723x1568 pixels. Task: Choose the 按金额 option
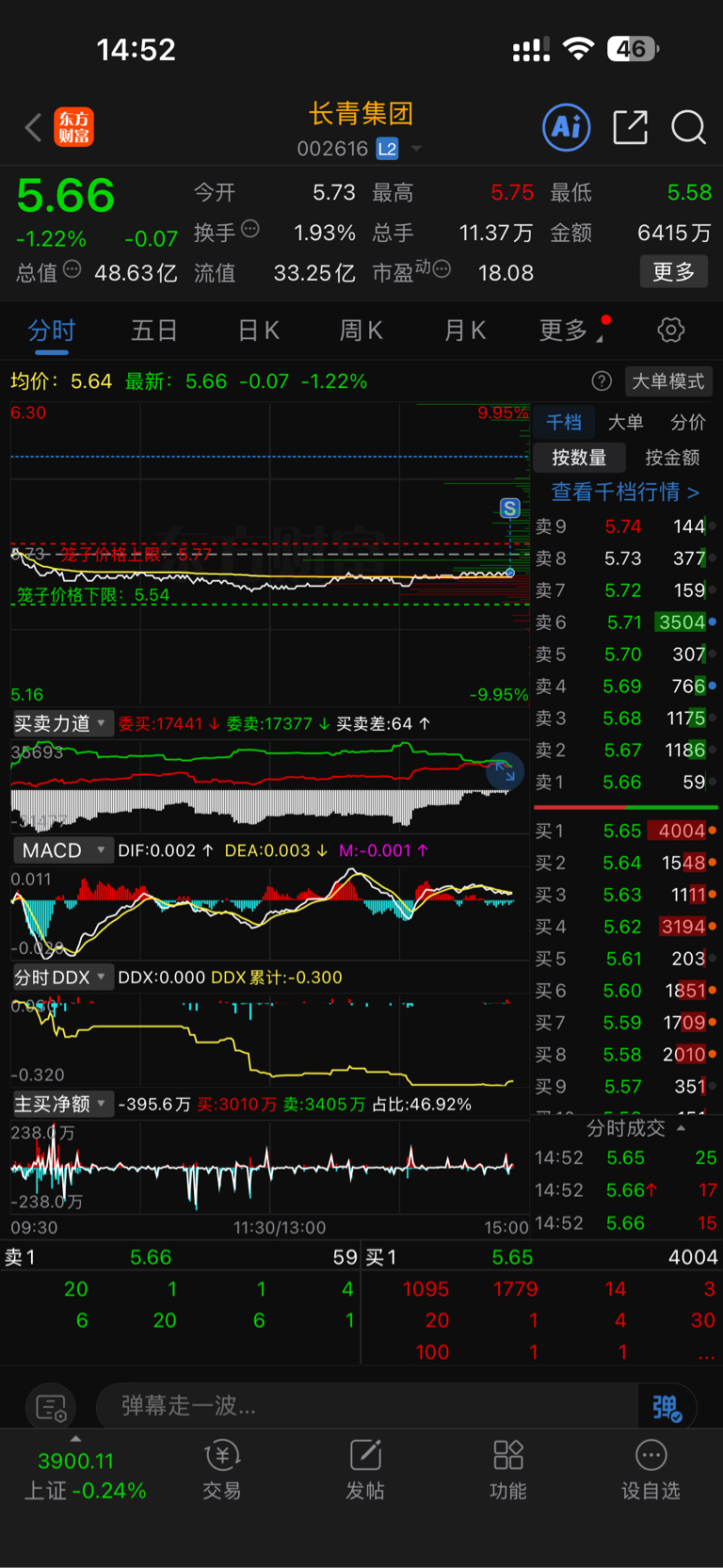pos(672,458)
